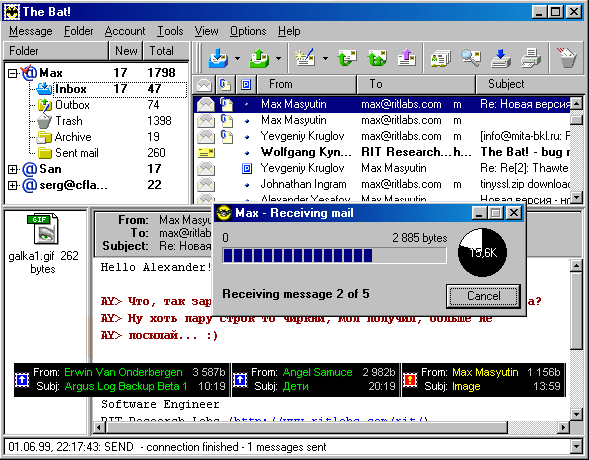Open the Get new mail dropdown arrow
Screen dimensions: 589x460
point(237,58)
